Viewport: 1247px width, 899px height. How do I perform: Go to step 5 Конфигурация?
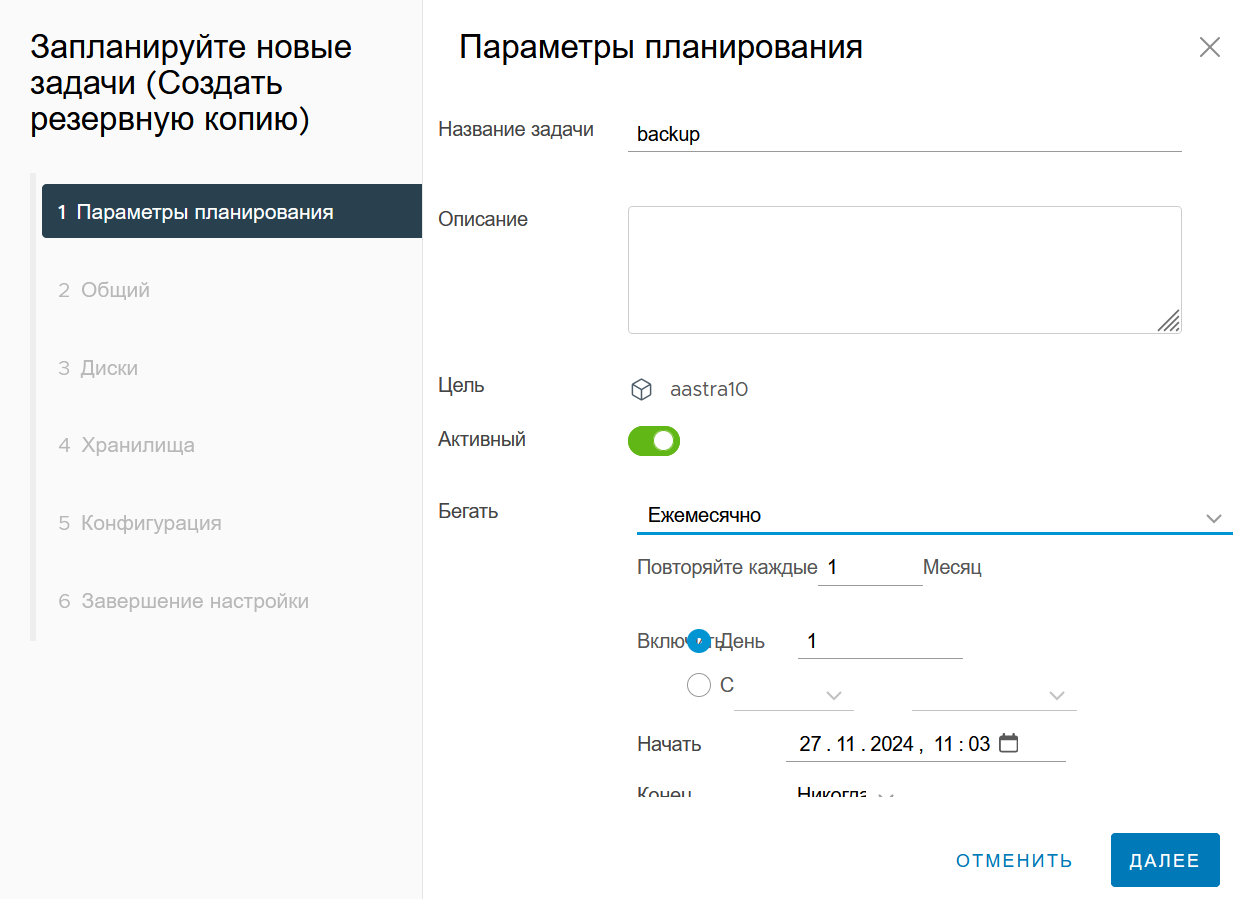pyautogui.click(x=140, y=523)
